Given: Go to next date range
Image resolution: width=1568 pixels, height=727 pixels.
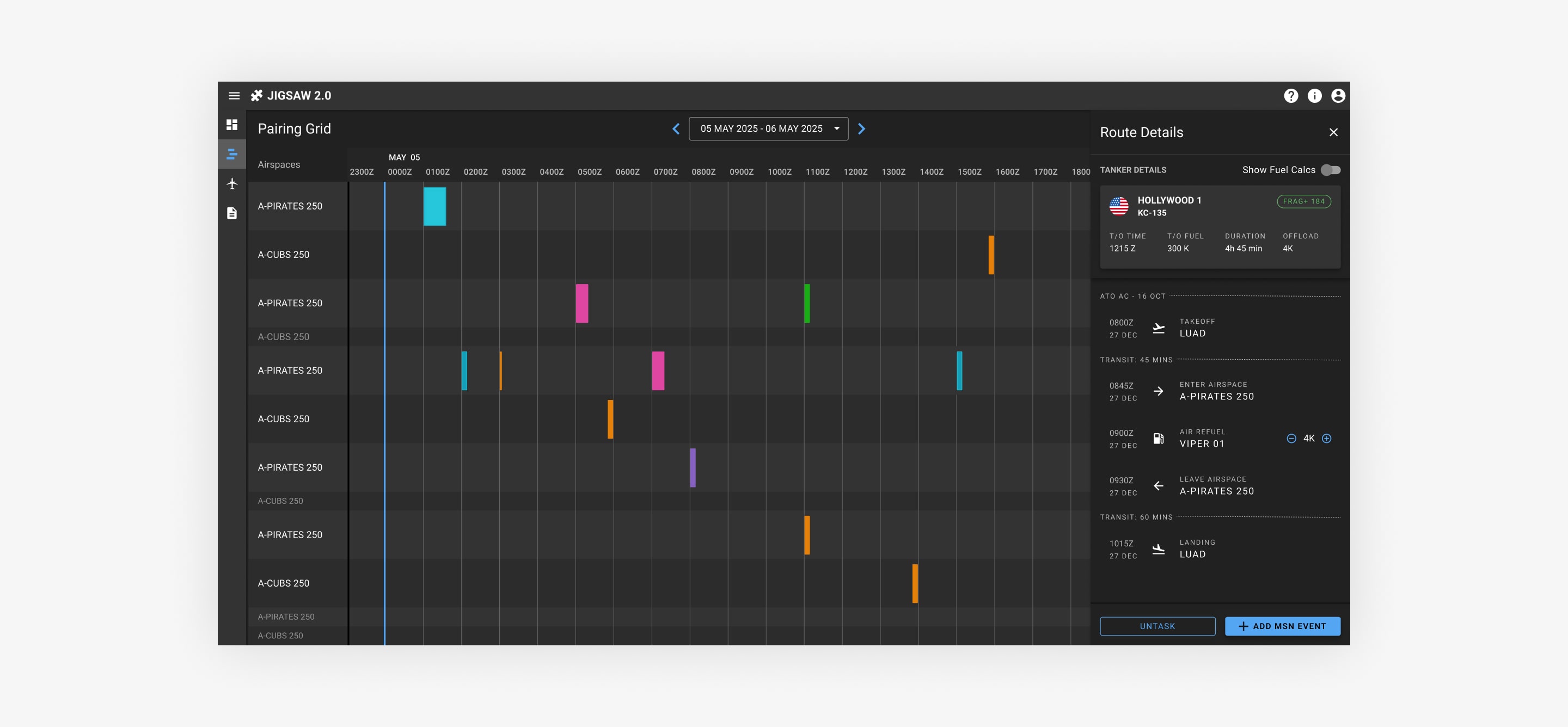Looking at the screenshot, I should click(861, 128).
